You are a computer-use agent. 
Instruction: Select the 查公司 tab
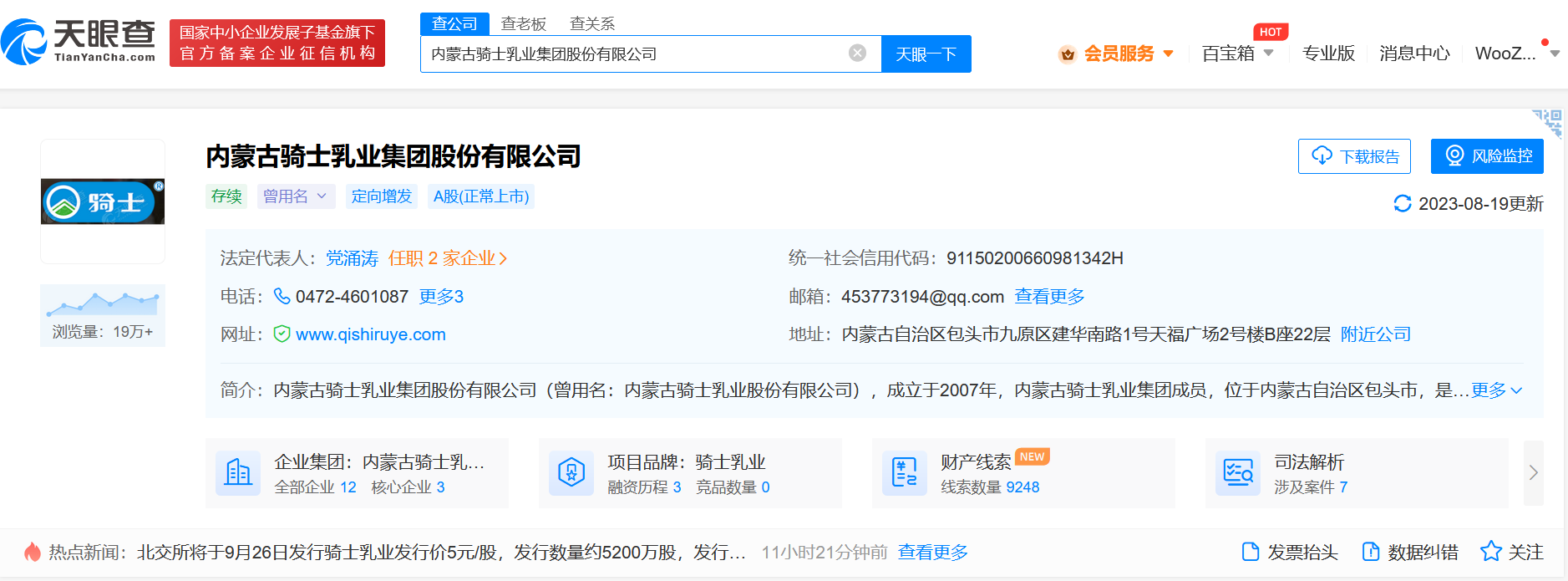coord(454,24)
